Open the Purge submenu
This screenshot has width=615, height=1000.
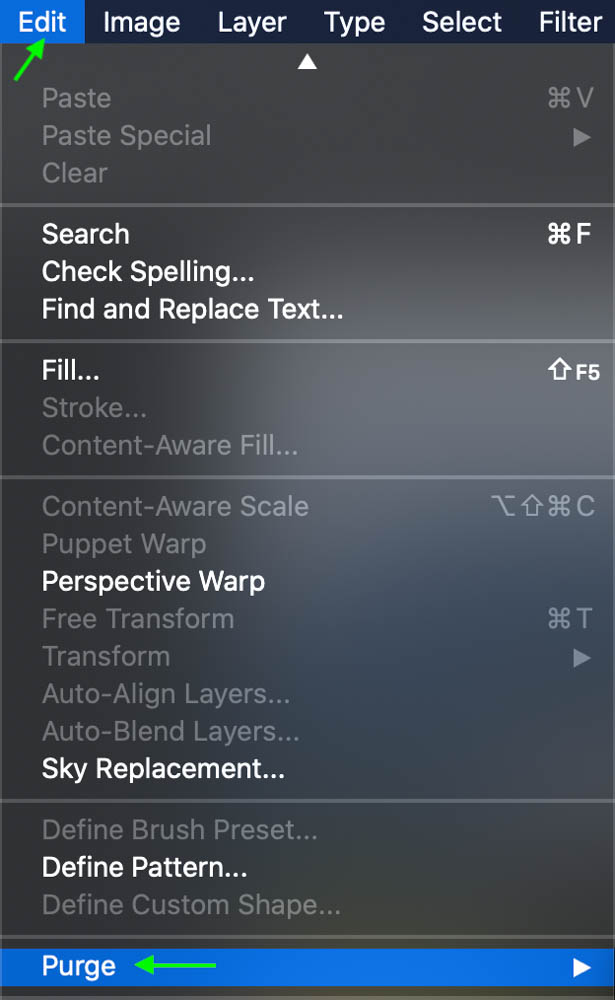point(308,967)
